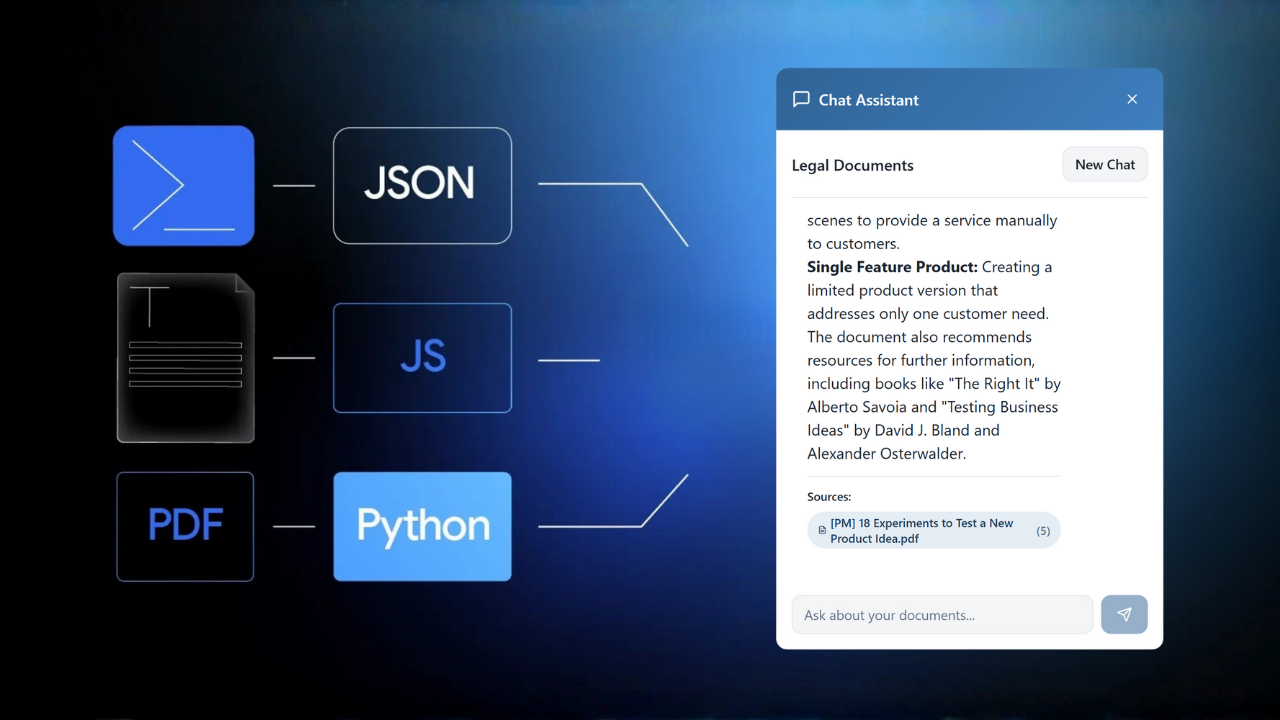1280x720 pixels.
Task: Start a New Chat
Action: [x=1105, y=165]
